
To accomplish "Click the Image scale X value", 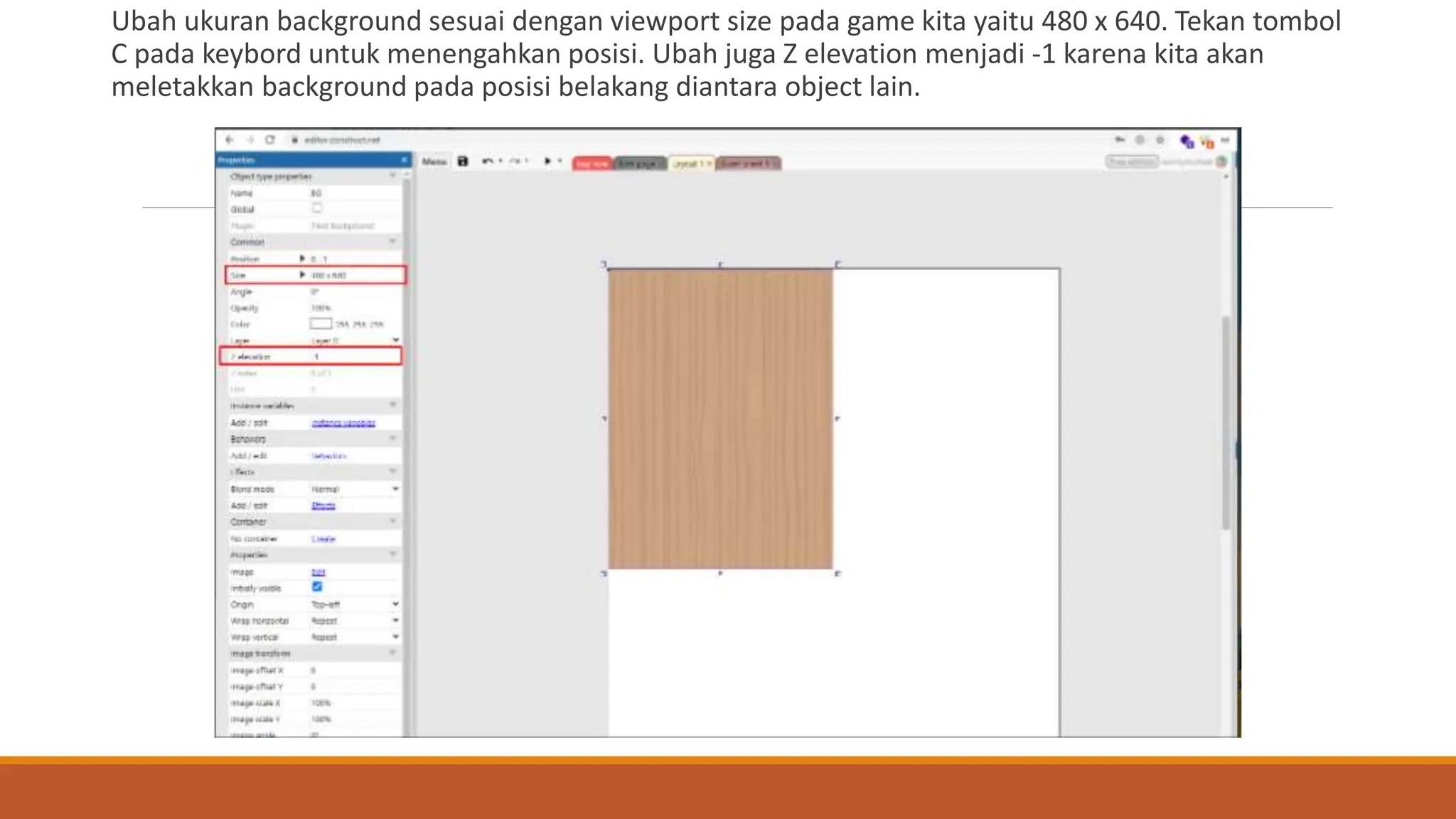I will click(354, 703).
